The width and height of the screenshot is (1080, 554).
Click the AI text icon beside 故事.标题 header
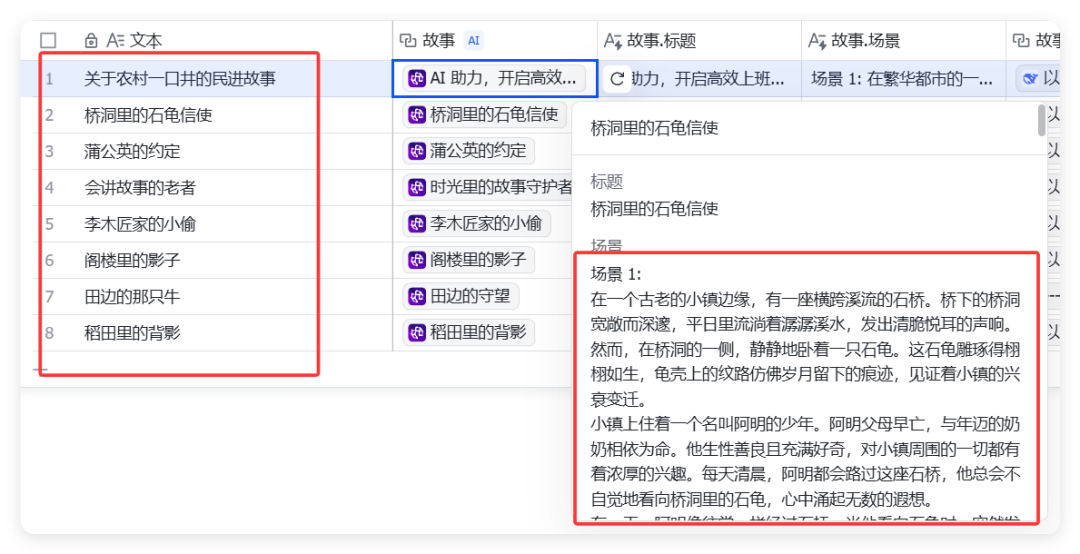click(x=613, y=41)
